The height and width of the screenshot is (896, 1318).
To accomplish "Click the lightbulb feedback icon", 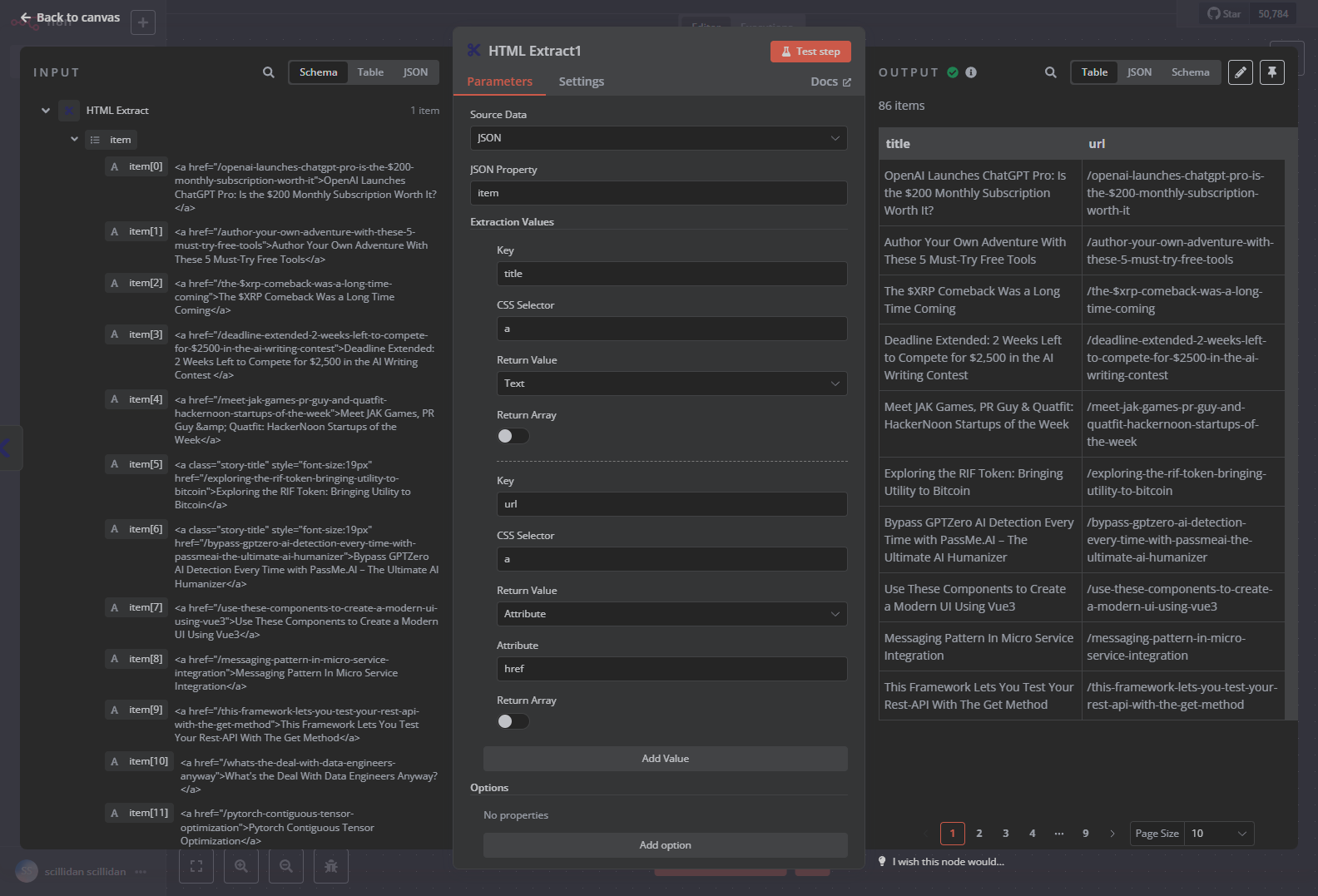I will (882, 861).
